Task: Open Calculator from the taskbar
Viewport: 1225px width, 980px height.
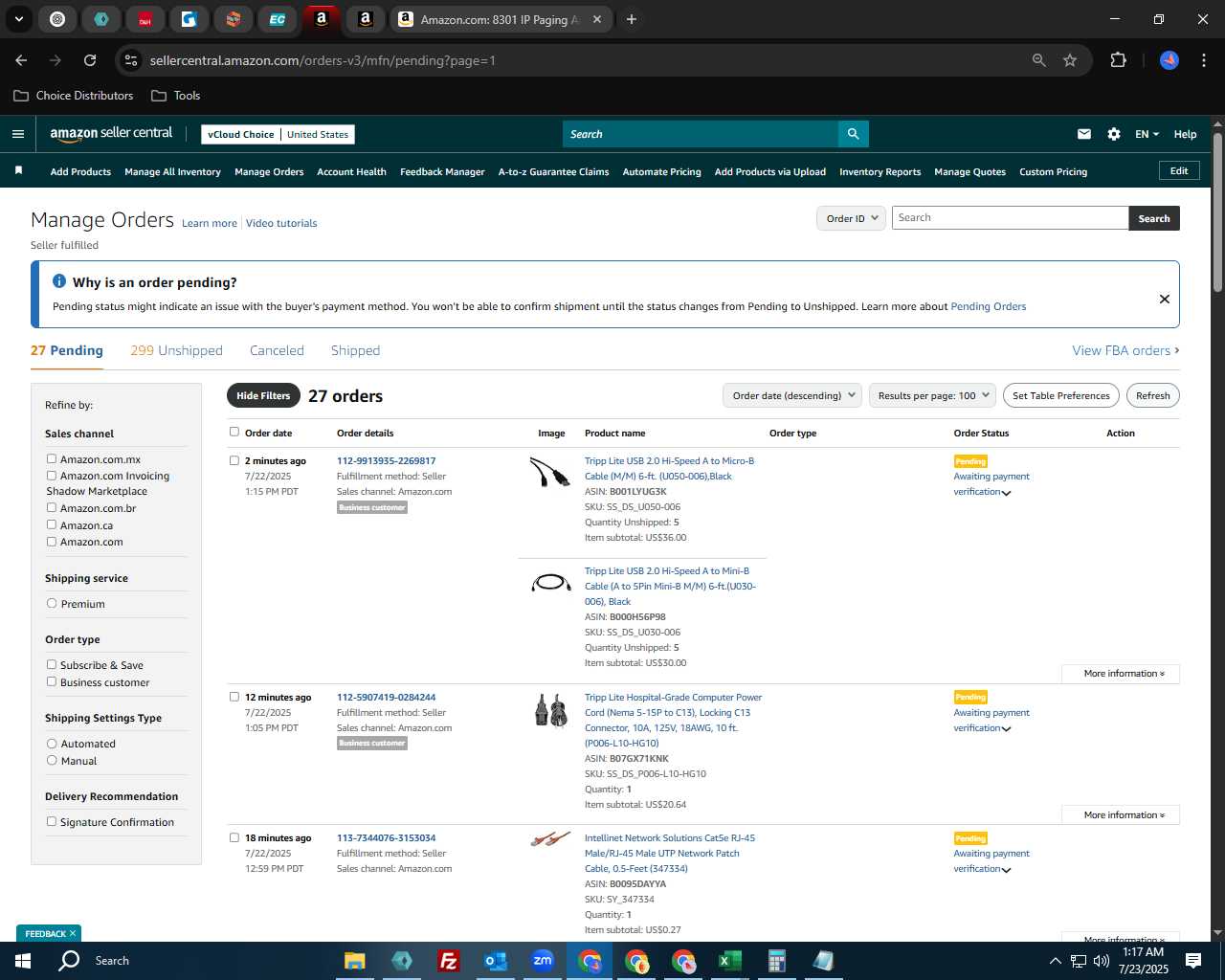Action: [x=777, y=961]
